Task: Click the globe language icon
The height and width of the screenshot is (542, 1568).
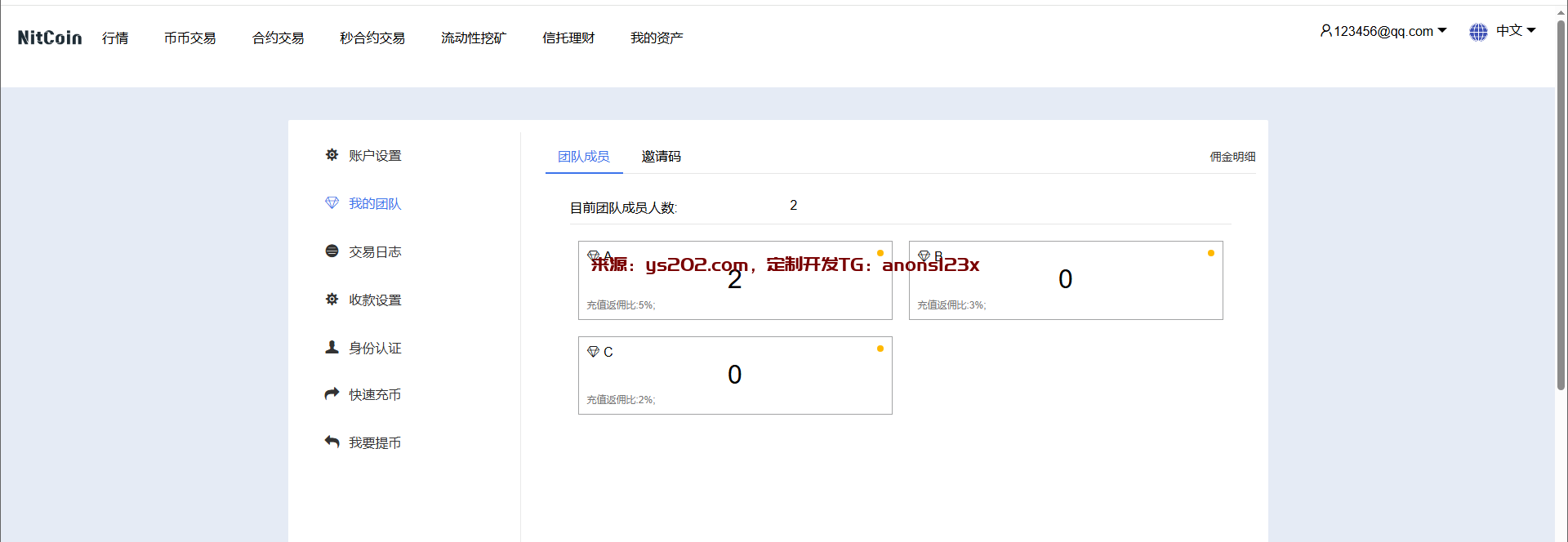Action: [x=1478, y=32]
